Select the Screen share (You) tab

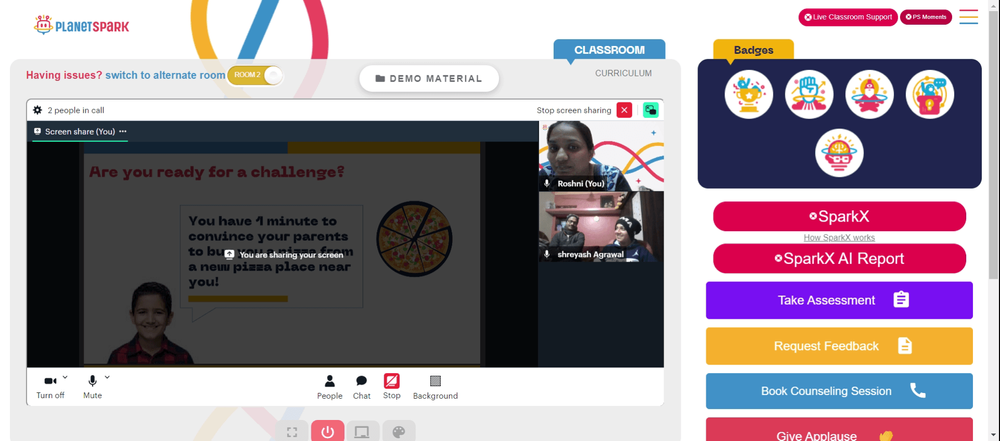coord(80,131)
